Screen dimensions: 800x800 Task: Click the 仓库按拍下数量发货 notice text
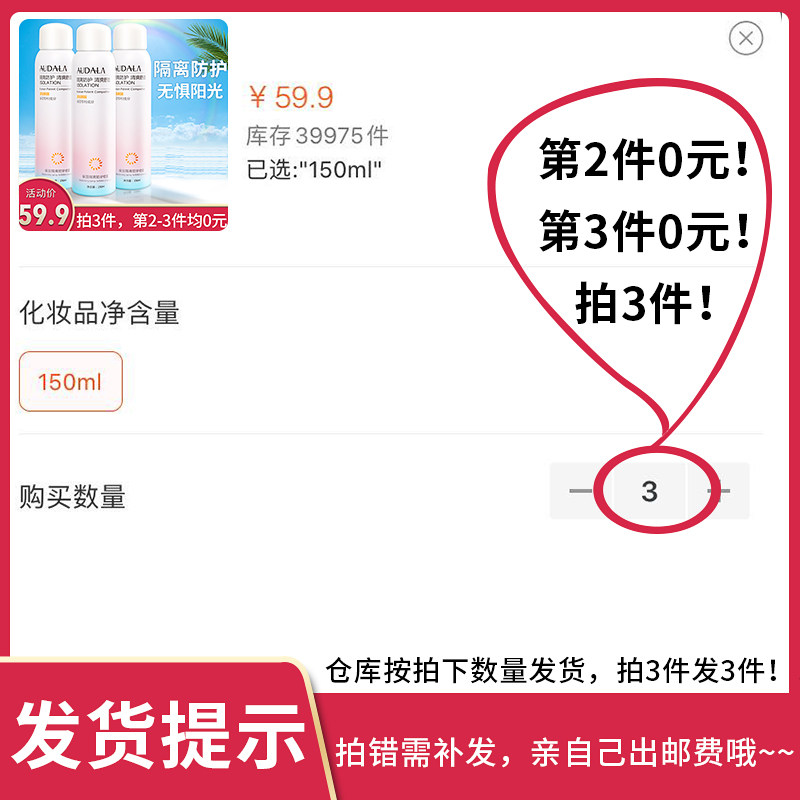[553, 670]
